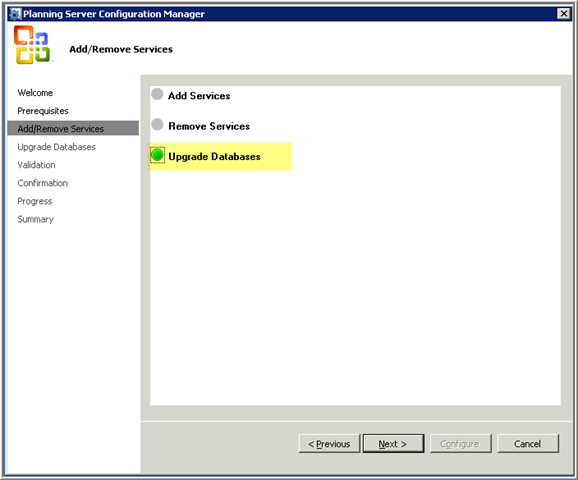Click the Add Services option label
This screenshot has width=578, height=480.
[x=199, y=96]
